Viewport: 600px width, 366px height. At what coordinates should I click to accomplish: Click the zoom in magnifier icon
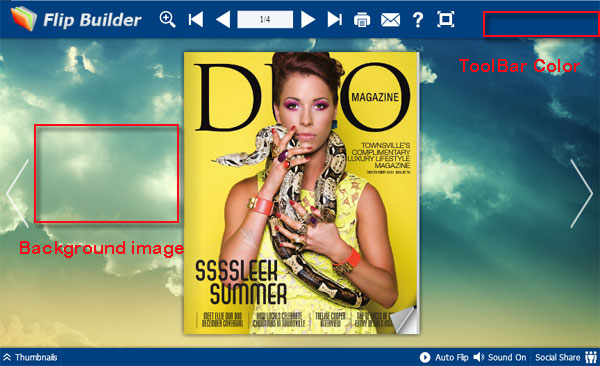168,19
